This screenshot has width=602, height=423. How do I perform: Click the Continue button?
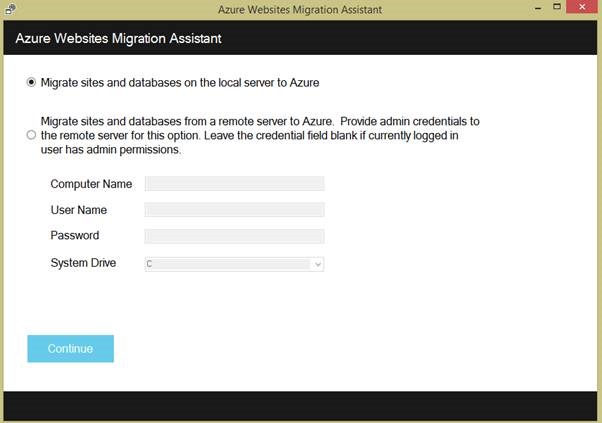coord(71,349)
